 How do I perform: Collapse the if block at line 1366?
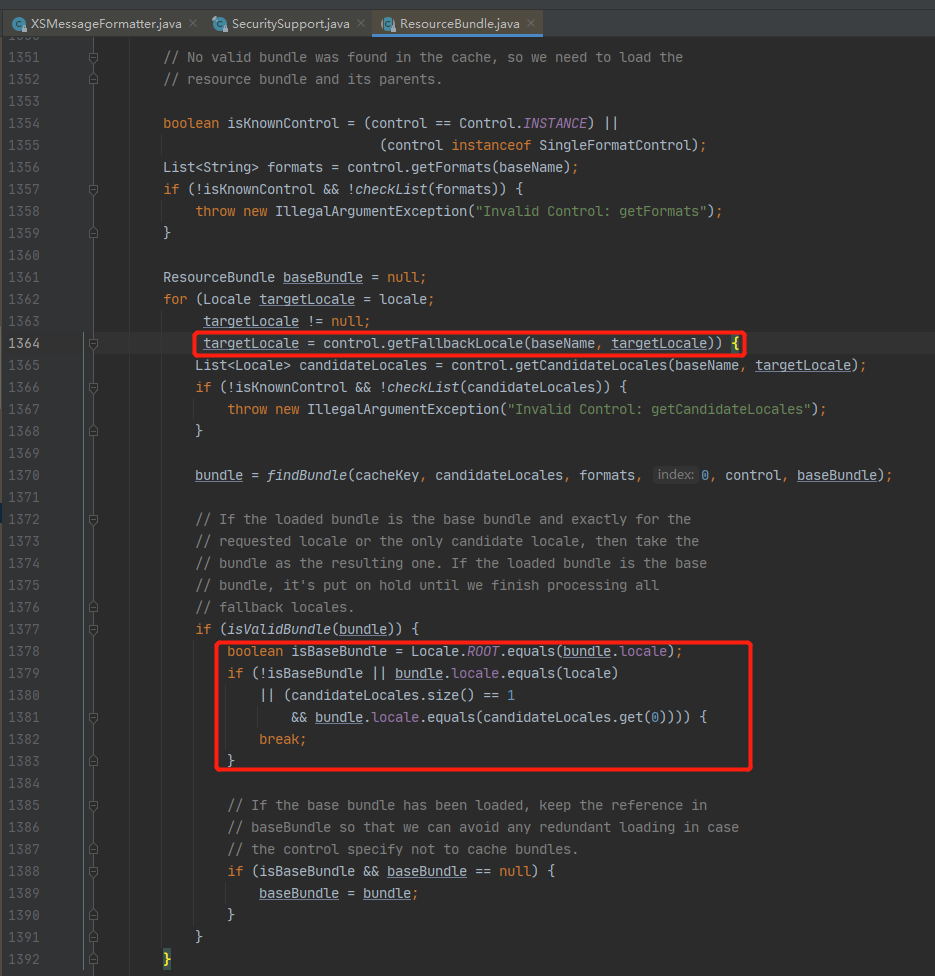tap(93, 387)
